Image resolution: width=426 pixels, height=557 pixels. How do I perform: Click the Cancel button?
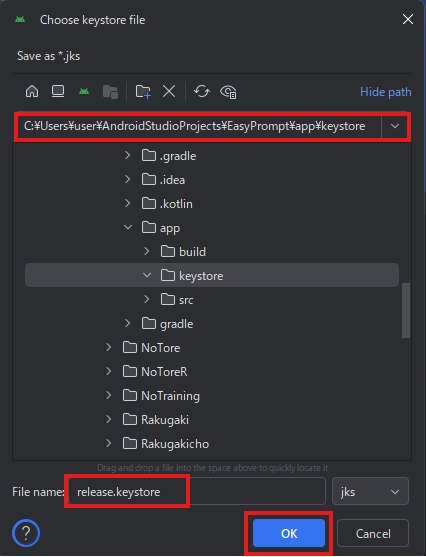point(373,533)
